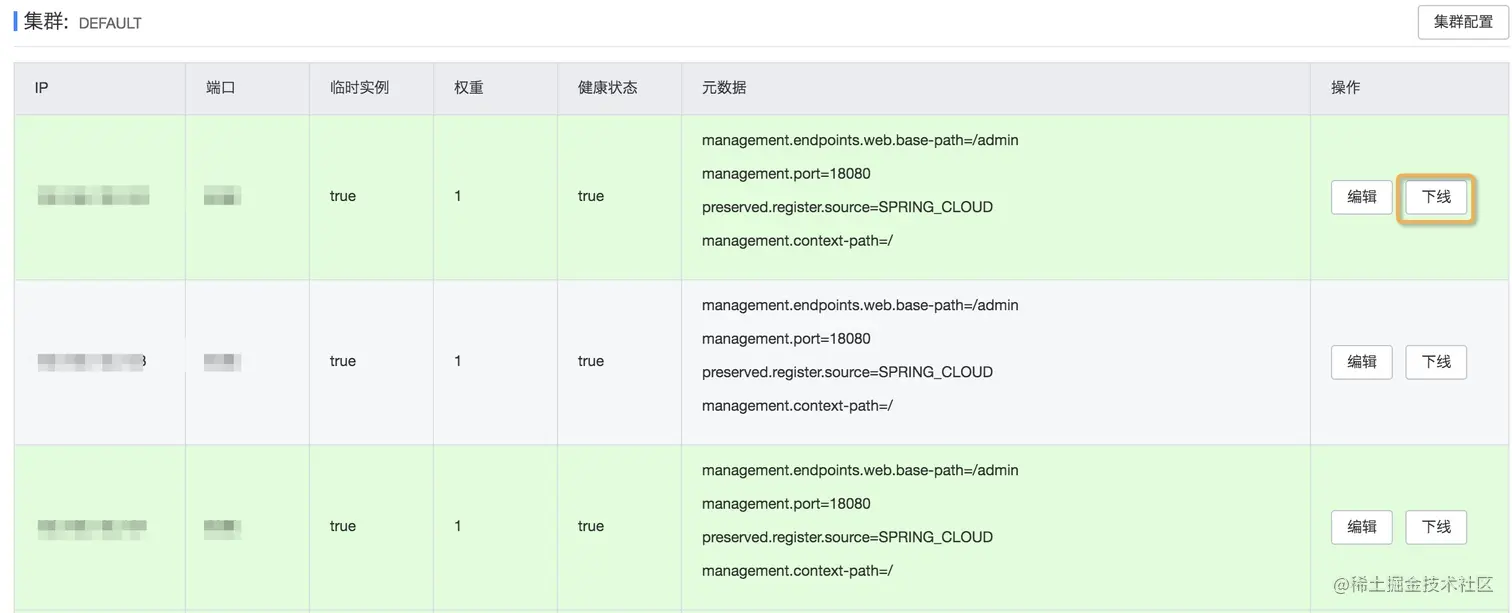
Task: Click the blurred IP address in first row
Action: tap(93, 196)
